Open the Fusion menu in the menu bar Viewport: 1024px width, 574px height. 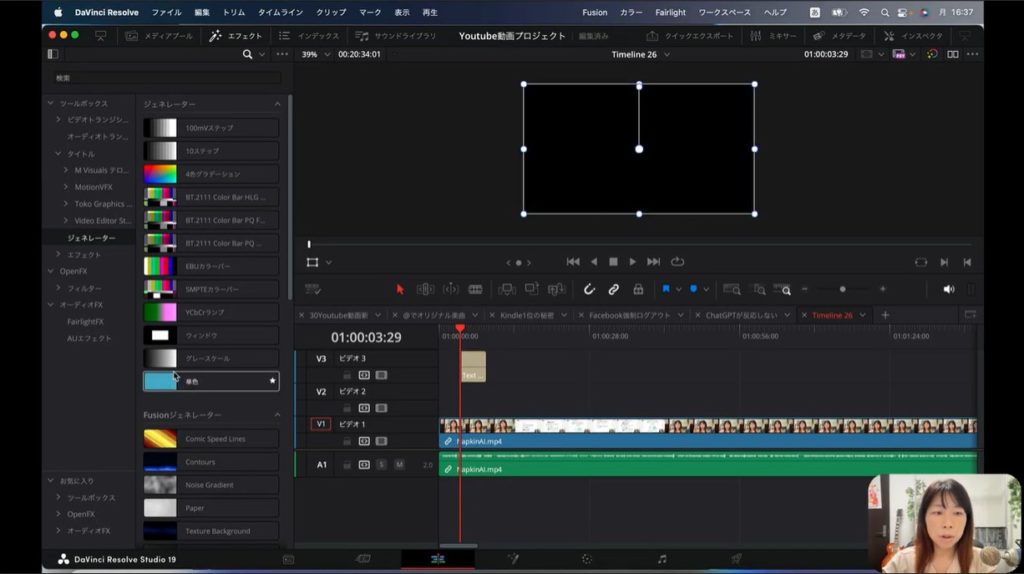tap(594, 12)
